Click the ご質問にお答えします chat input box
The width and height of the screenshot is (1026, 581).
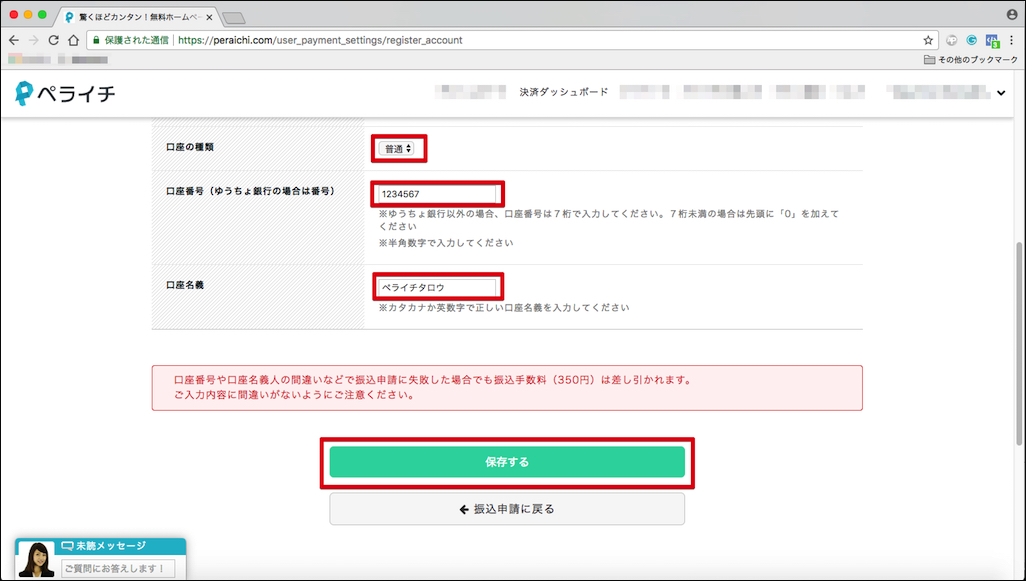(x=119, y=567)
